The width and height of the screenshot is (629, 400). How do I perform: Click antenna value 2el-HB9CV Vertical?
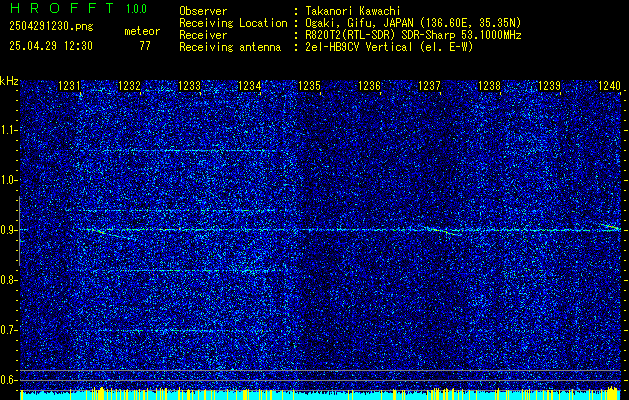(359, 47)
